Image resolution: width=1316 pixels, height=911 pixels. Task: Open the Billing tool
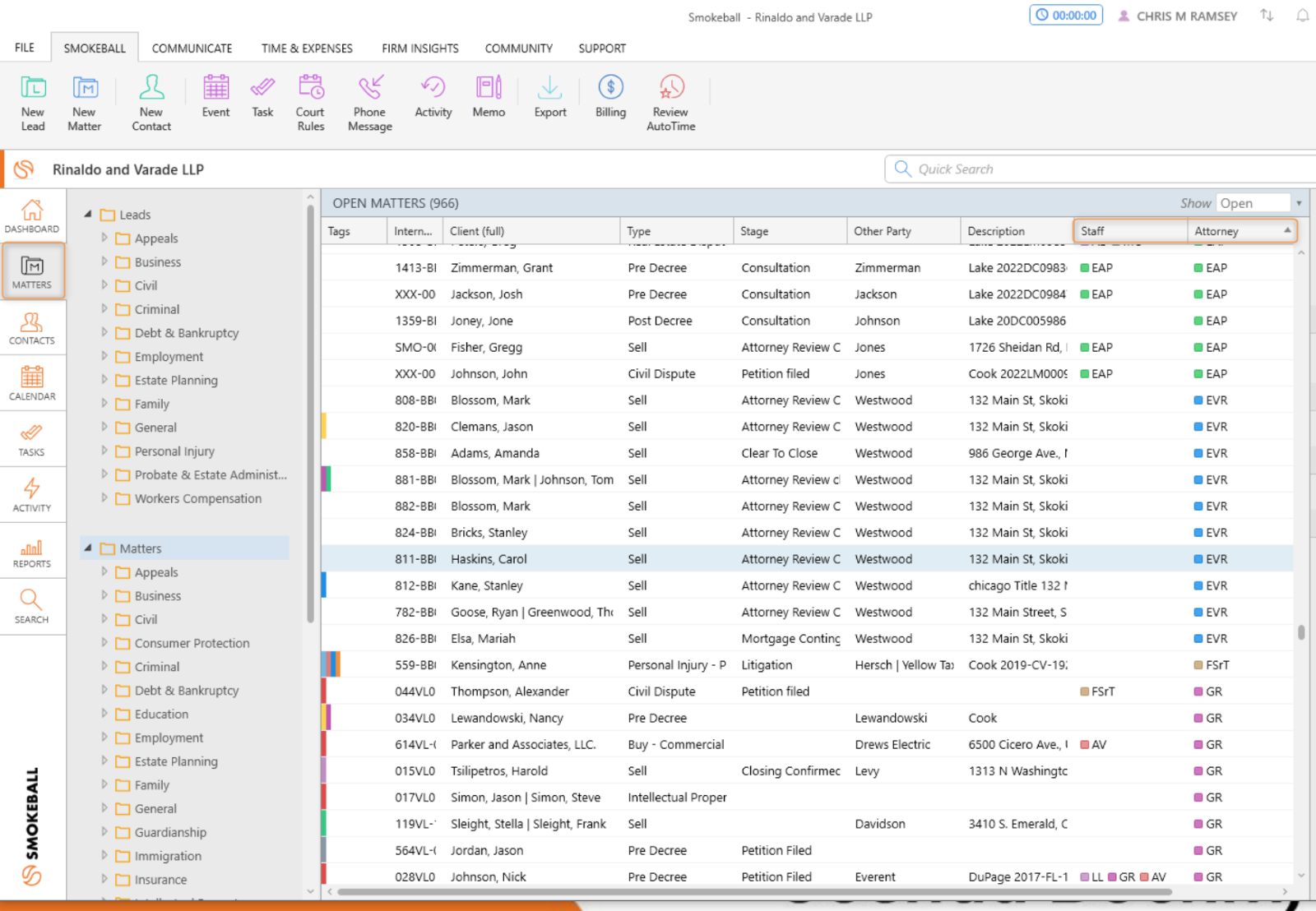pos(610,95)
